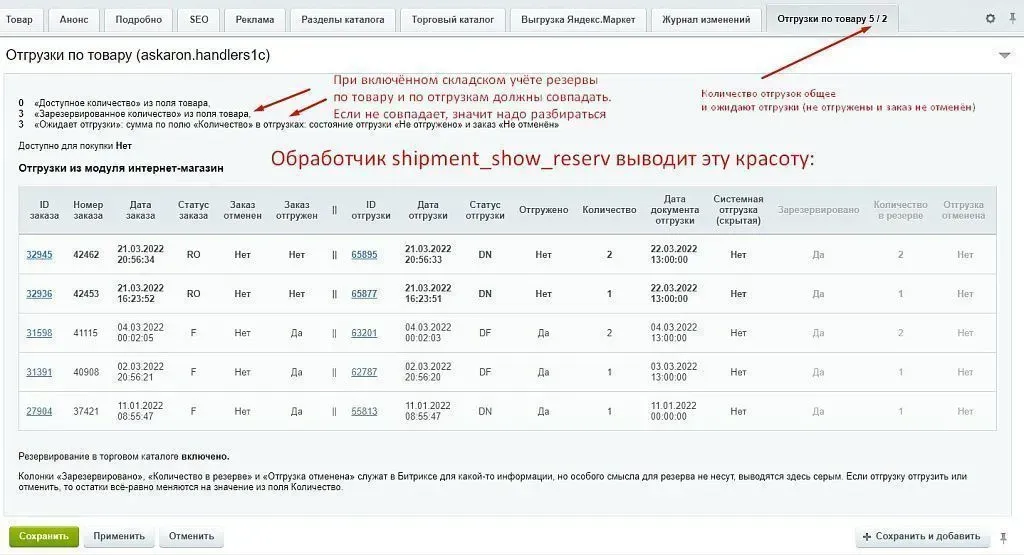Click the greyed Зарезервировано column header
1024x555 pixels.
click(818, 210)
